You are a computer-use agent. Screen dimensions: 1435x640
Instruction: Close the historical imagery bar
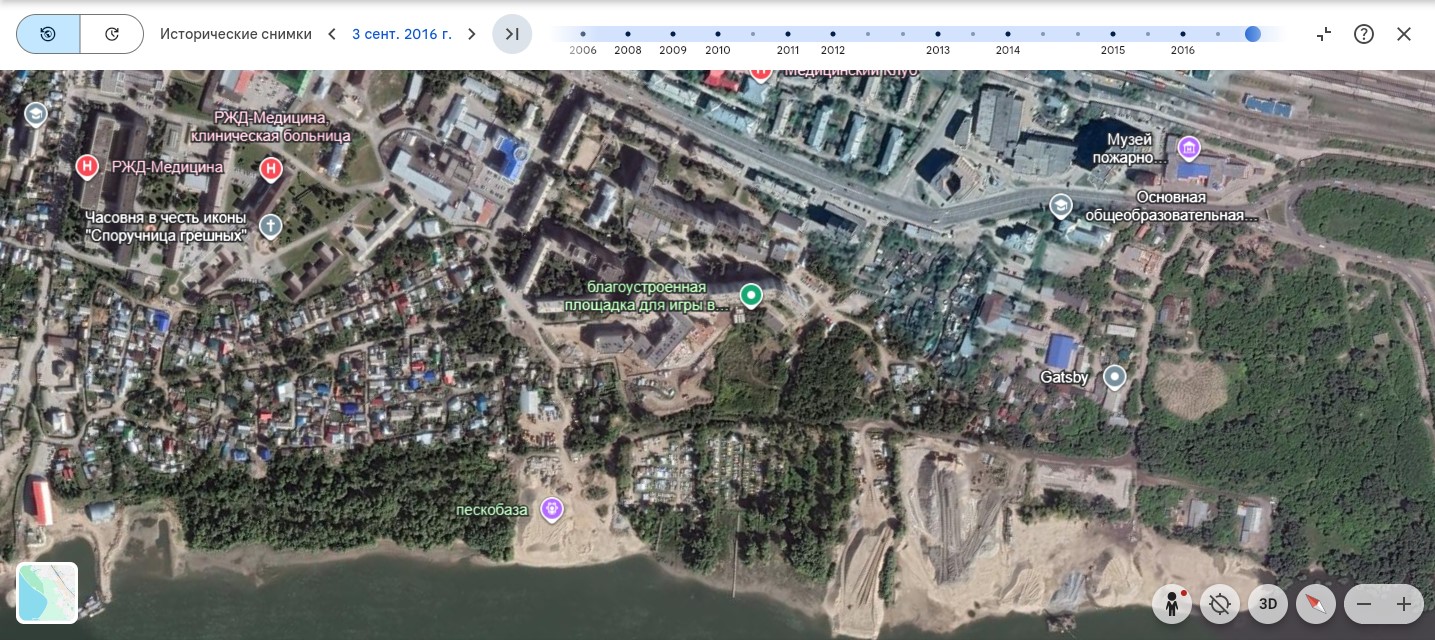point(1404,34)
